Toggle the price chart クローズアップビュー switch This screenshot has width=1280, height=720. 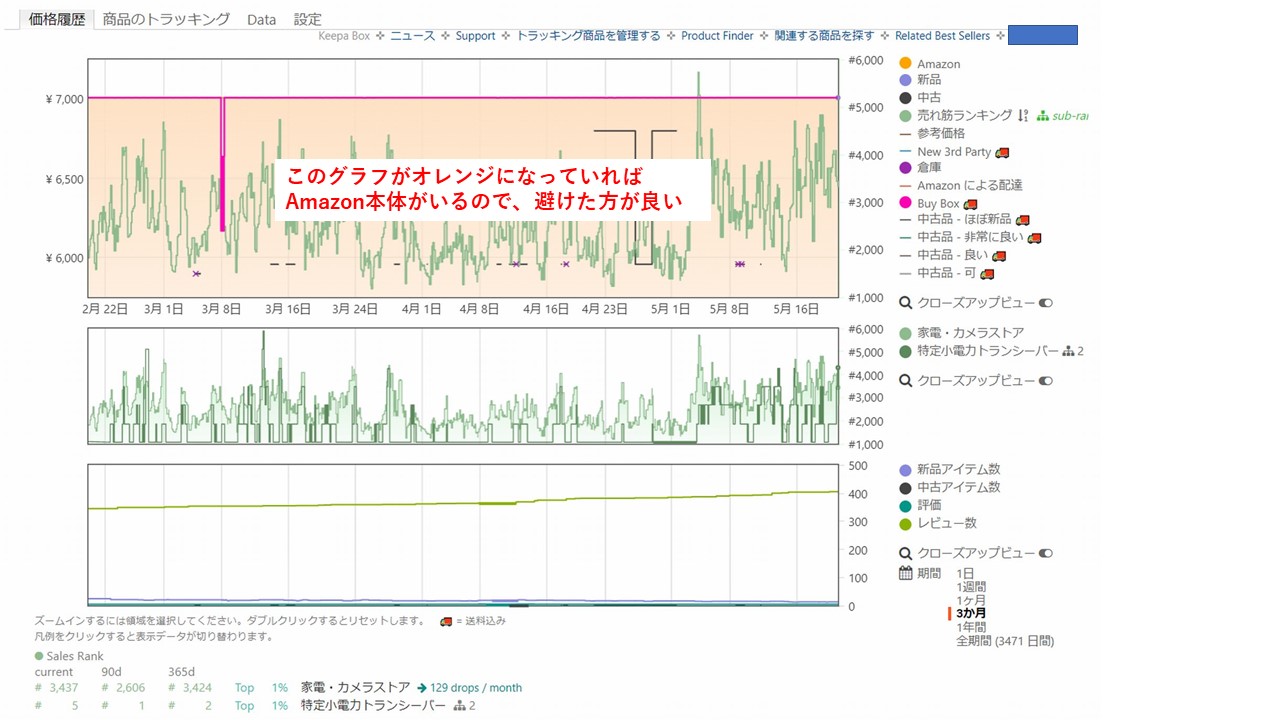pyautogui.click(x=1046, y=303)
